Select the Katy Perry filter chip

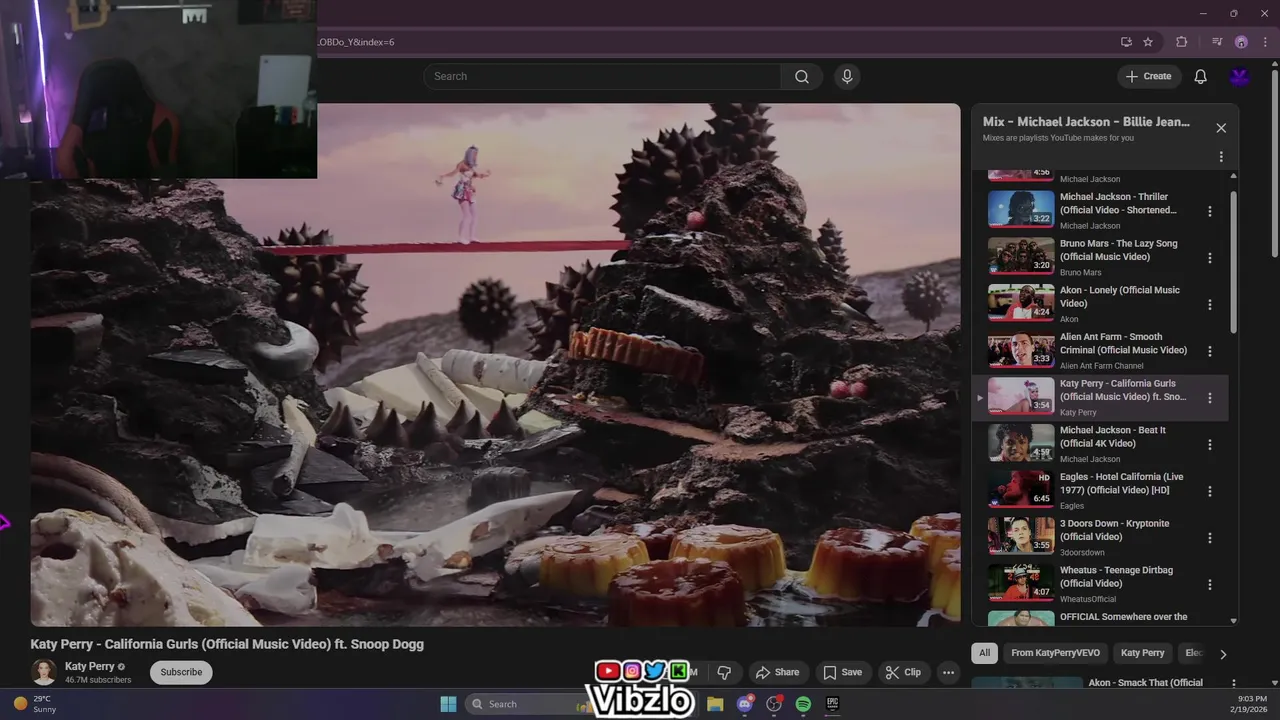point(1142,653)
